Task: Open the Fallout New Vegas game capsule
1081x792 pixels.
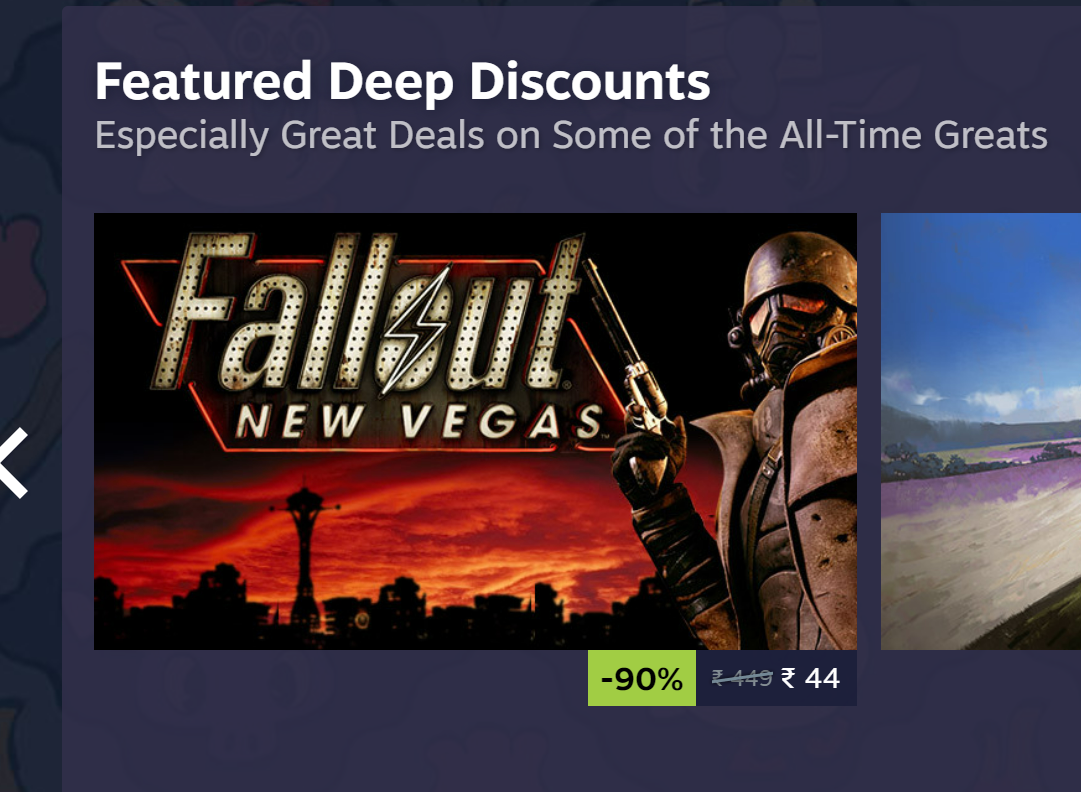Action: click(x=475, y=431)
